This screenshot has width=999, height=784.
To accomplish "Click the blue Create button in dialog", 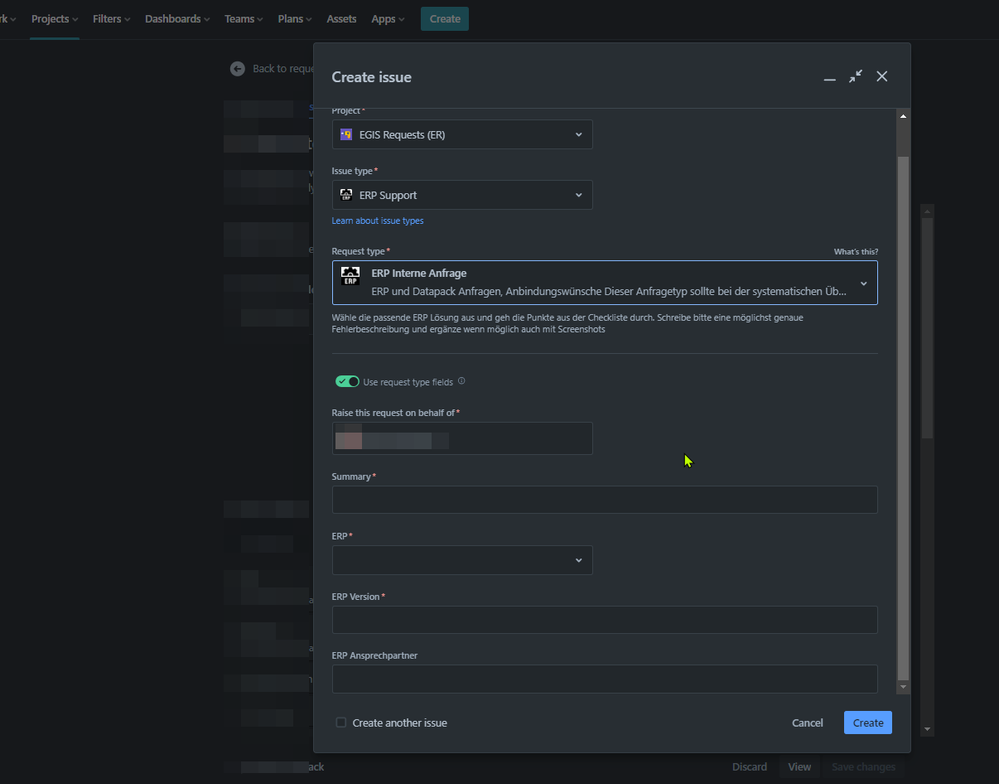I will (868, 723).
